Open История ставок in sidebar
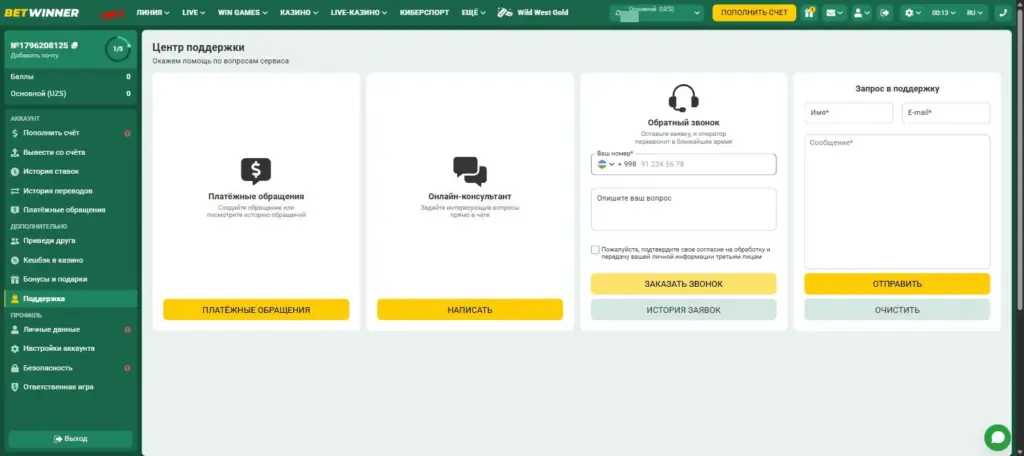The width and height of the screenshot is (1024, 456). (71, 171)
